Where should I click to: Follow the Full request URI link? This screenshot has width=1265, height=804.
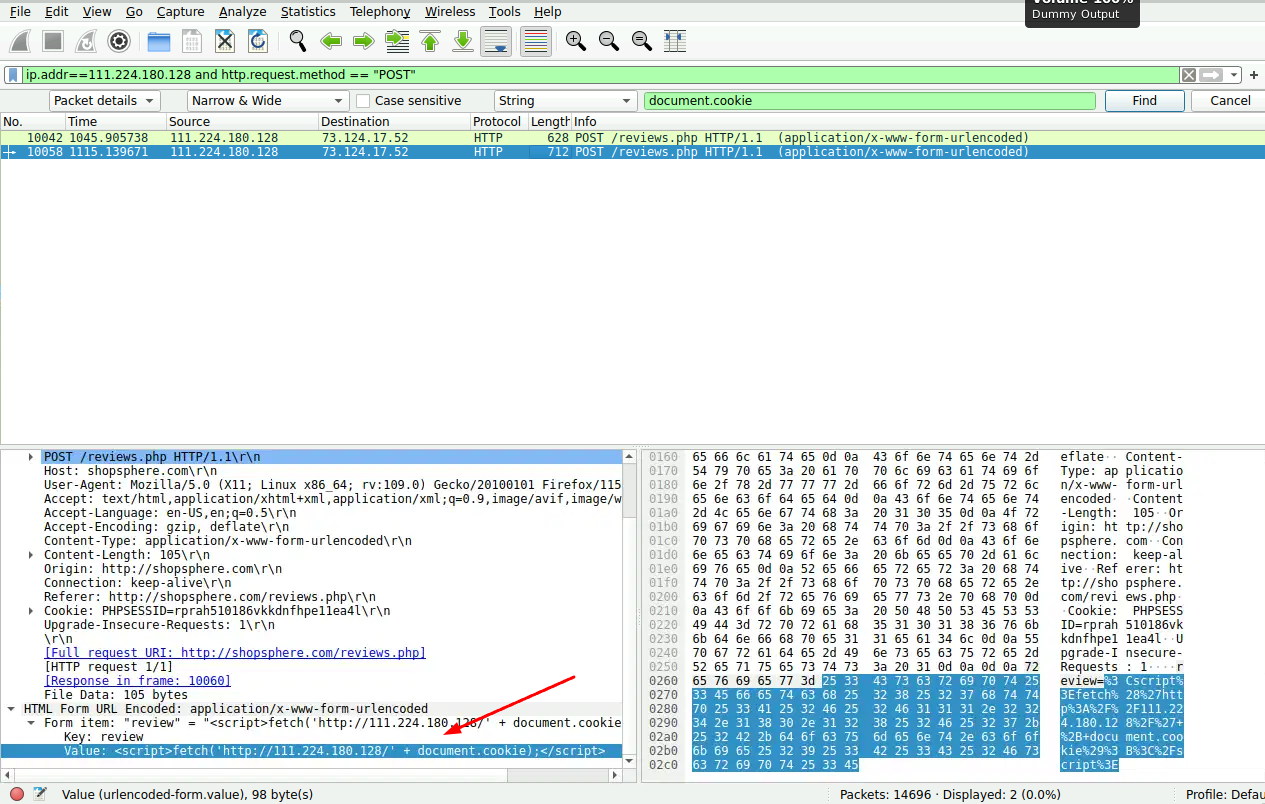click(x=235, y=652)
